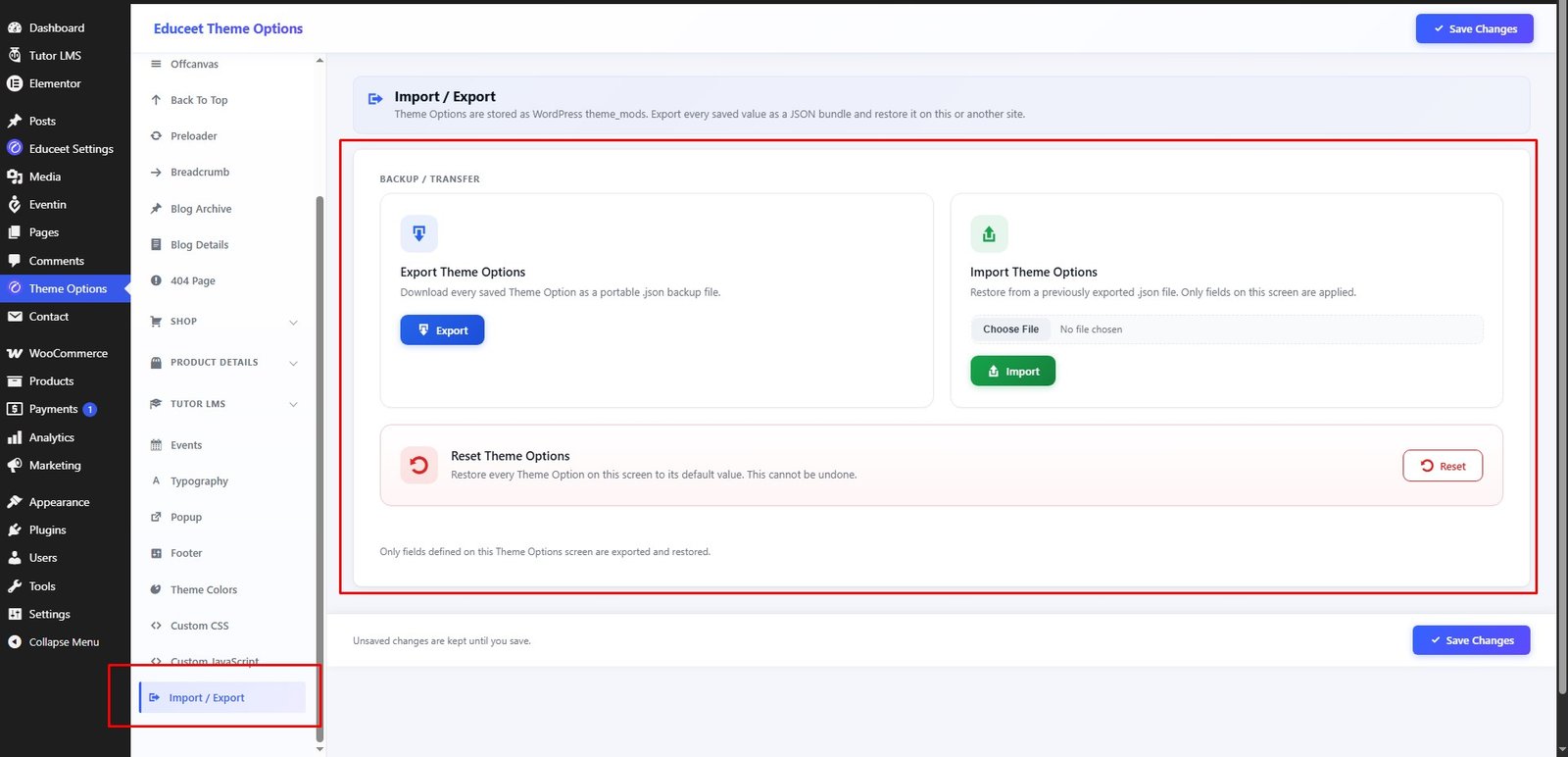Click the Theme Colors palette icon

156,589
